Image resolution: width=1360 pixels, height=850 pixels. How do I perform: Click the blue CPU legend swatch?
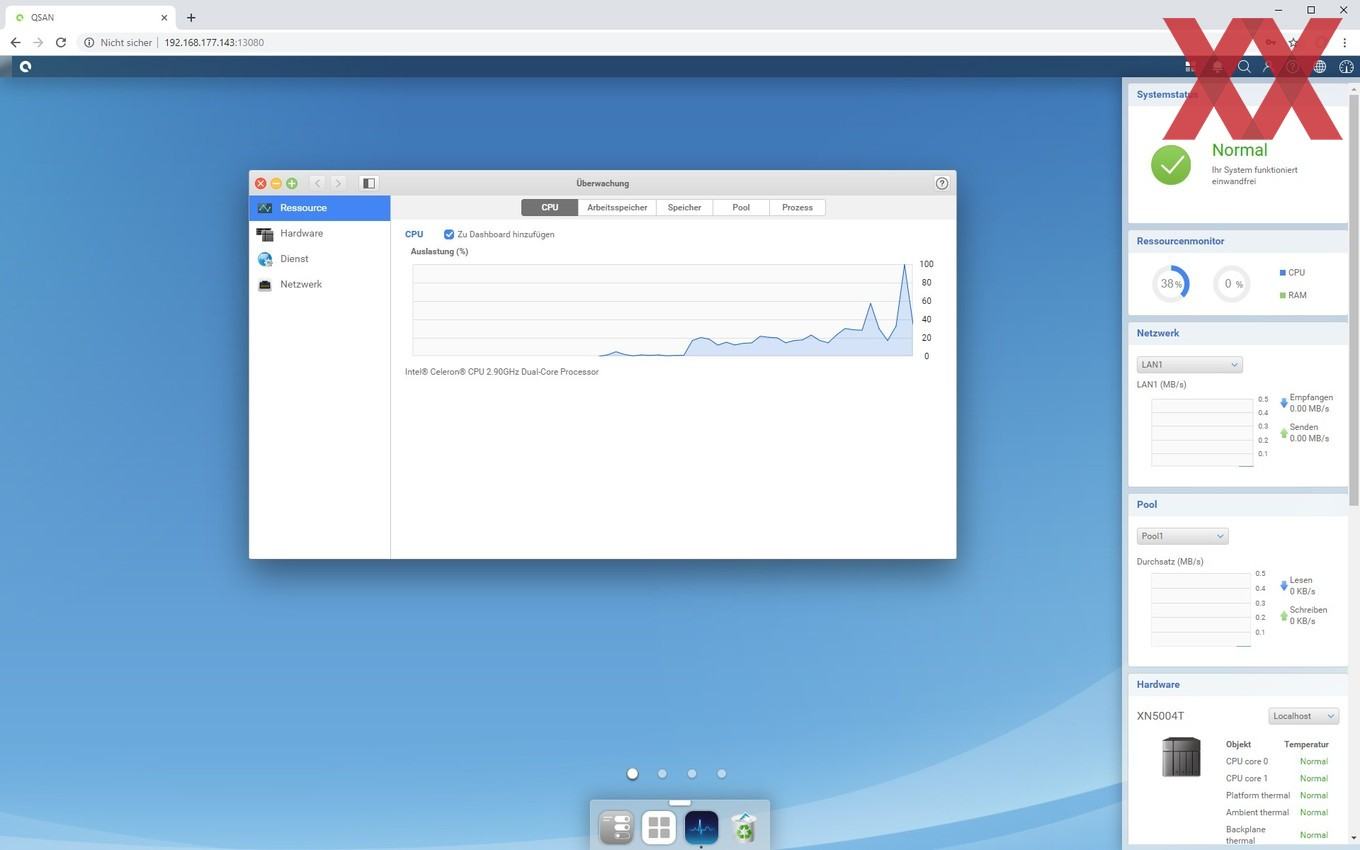pyautogui.click(x=1282, y=272)
